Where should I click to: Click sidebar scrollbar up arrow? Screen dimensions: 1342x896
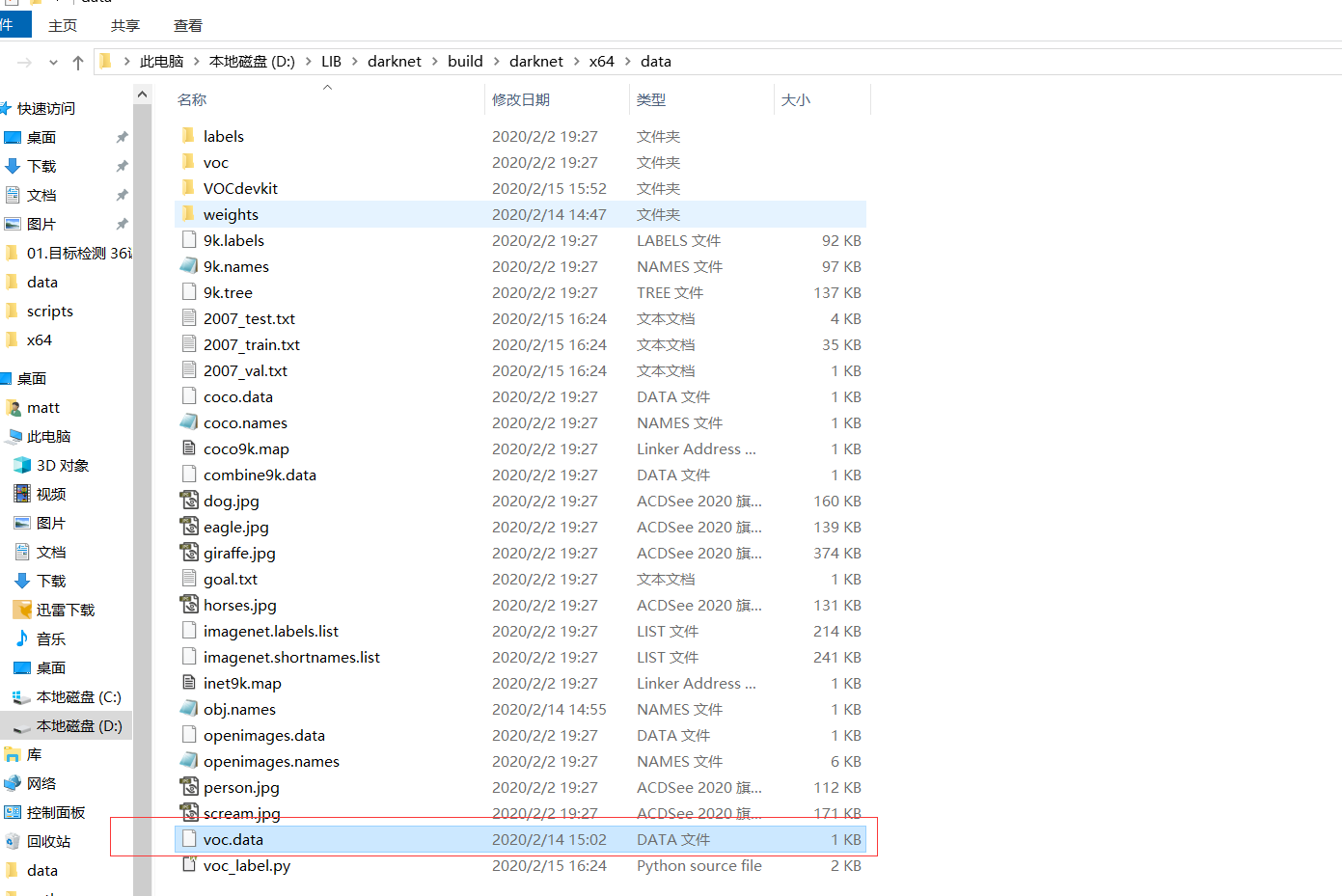point(143,94)
